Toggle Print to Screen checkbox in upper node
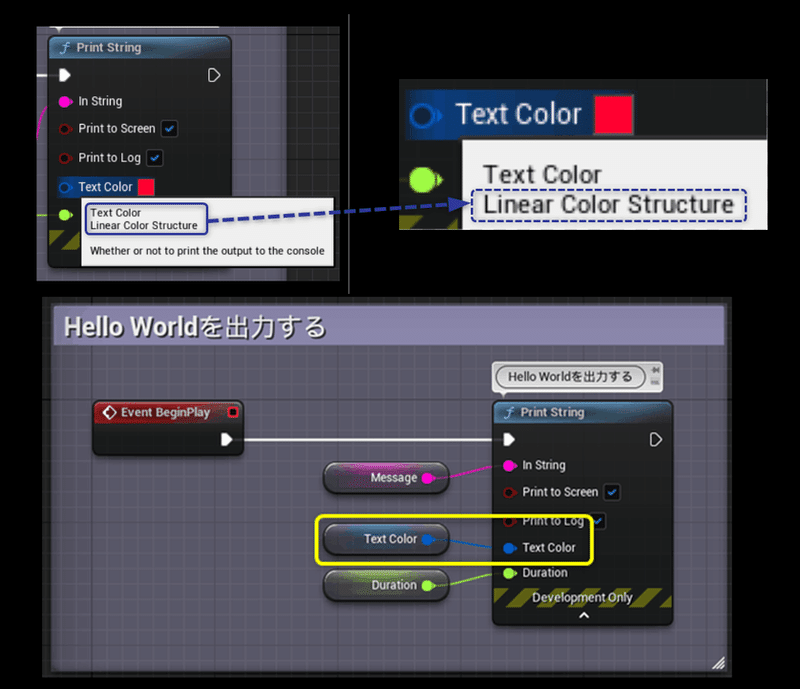Screen dimensions: 800x689 (x=169, y=129)
